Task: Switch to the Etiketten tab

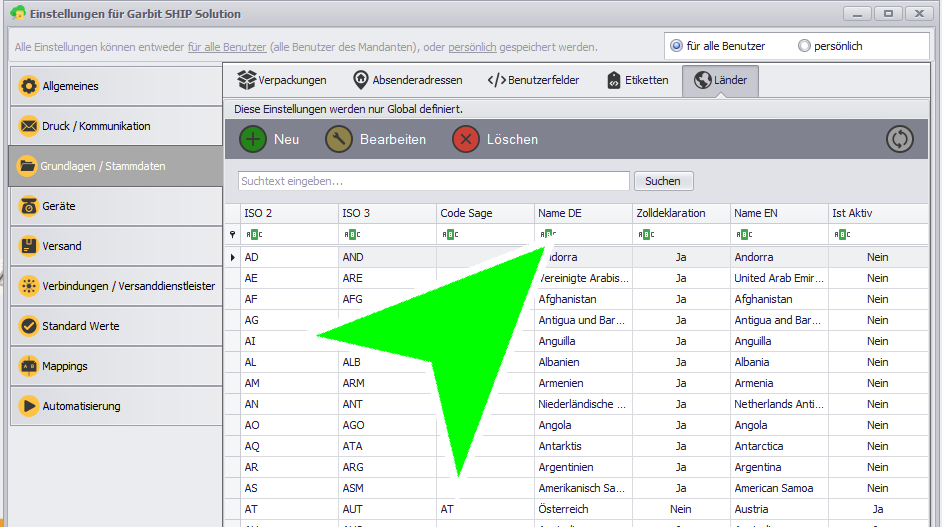Action: click(638, 80)
